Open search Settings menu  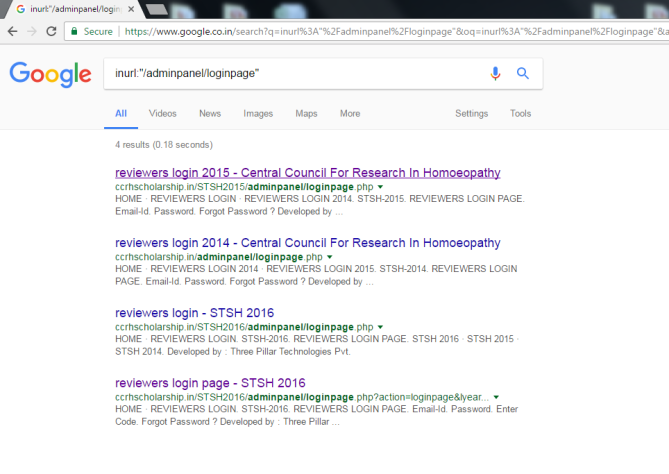pos(471,113)
